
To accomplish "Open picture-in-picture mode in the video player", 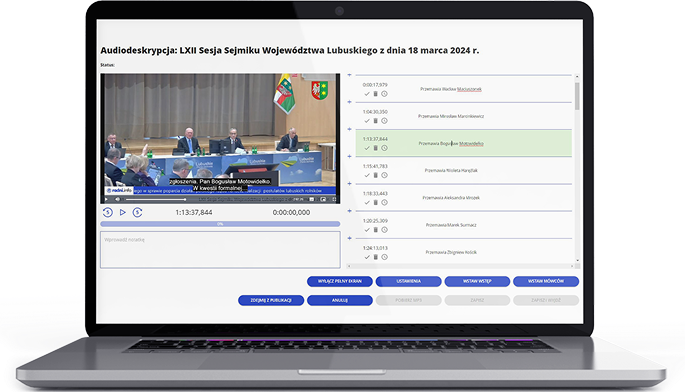I will [x=323, y=199].
